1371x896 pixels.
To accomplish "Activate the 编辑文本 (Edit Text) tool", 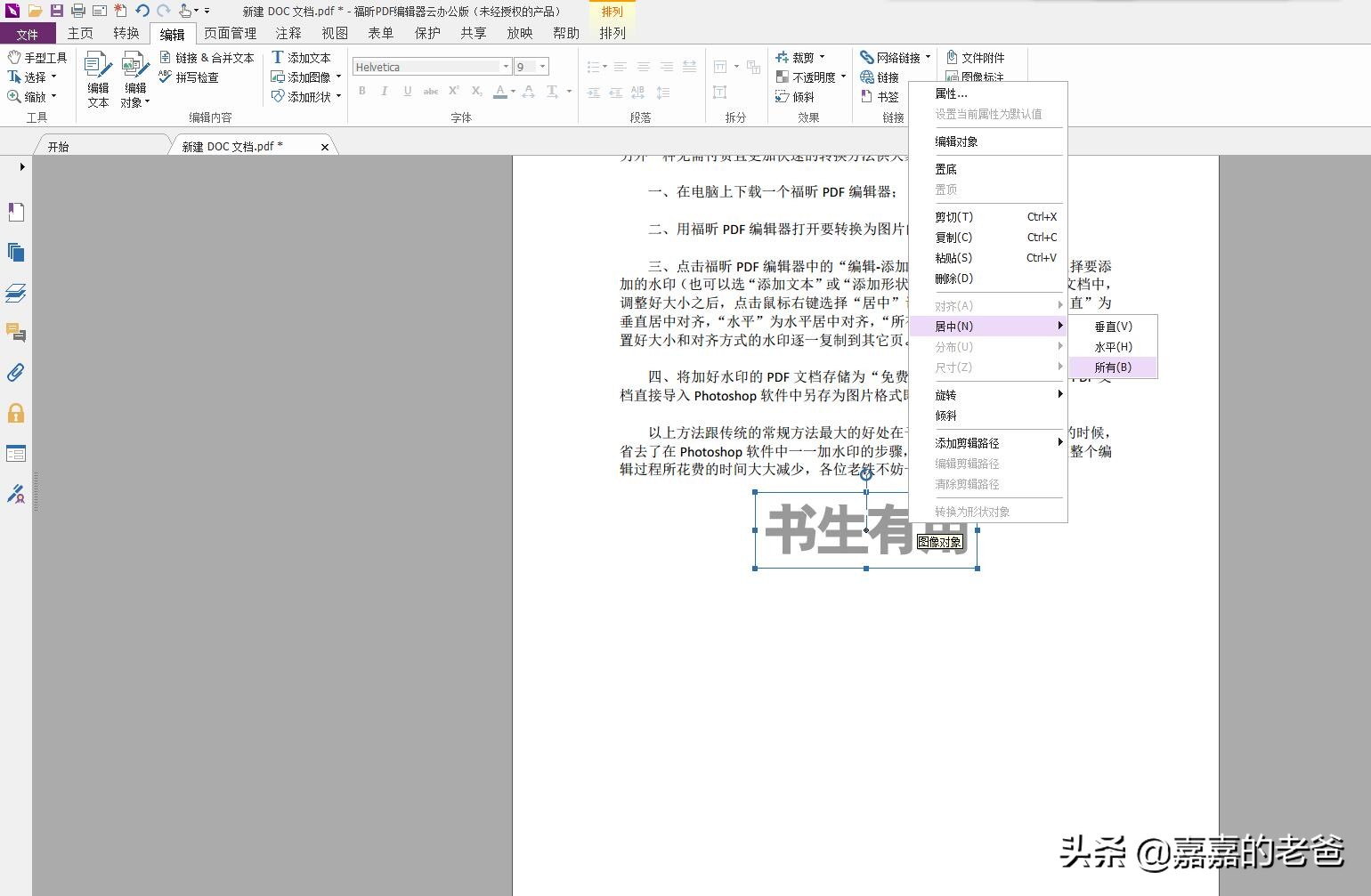I will coord(98,80).
